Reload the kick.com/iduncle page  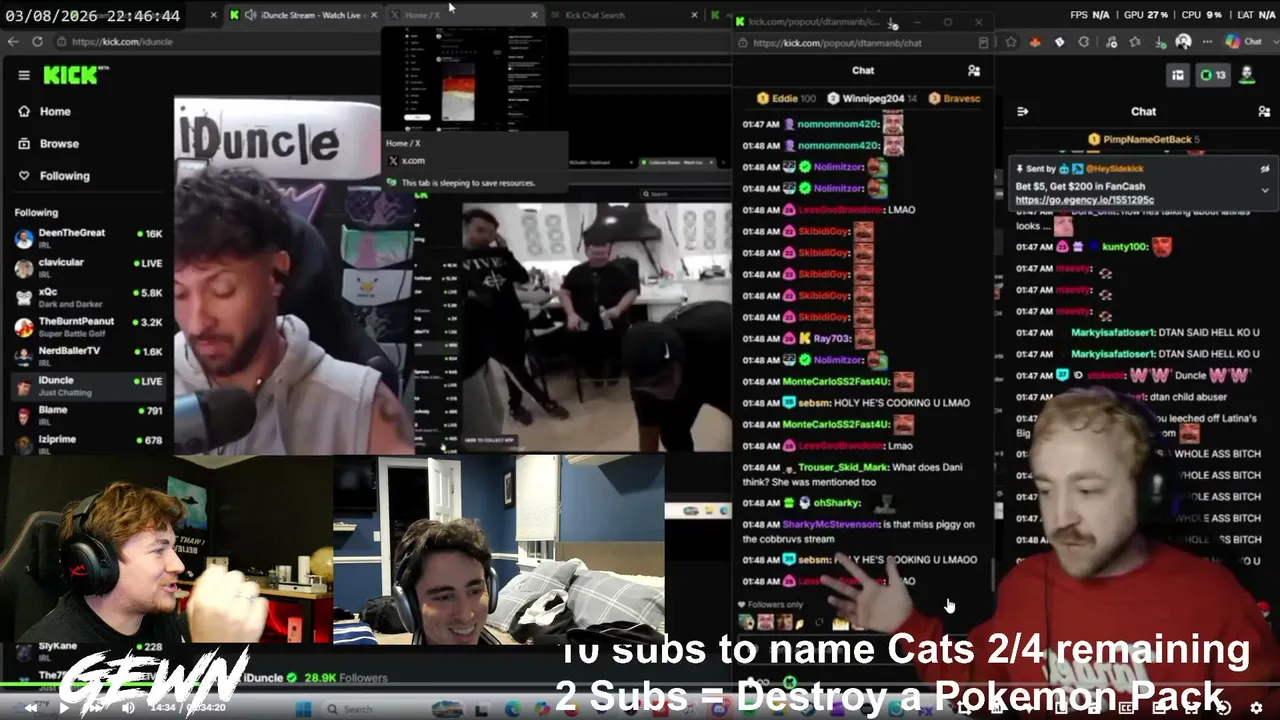37,42
